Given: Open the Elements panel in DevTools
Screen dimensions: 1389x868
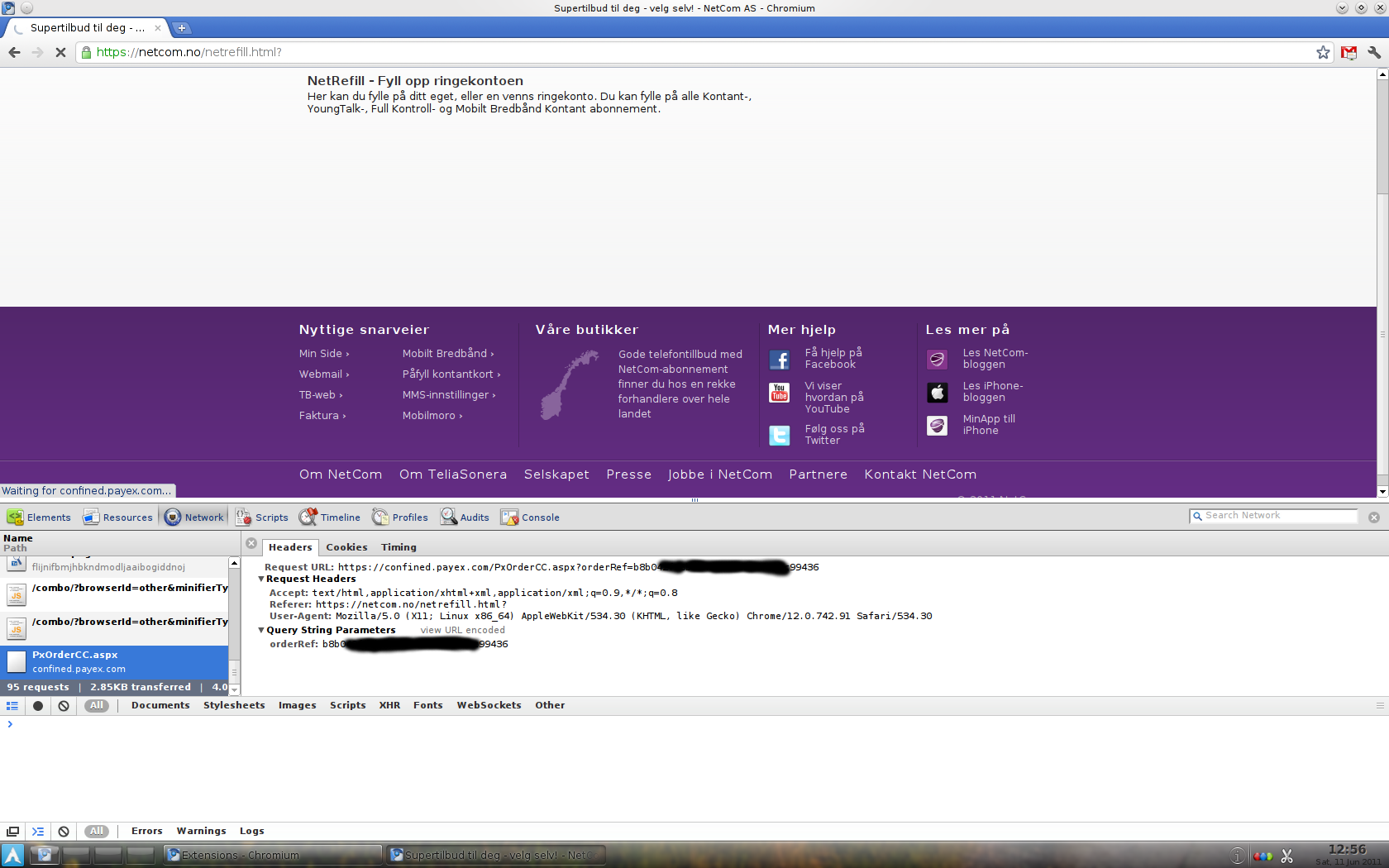Looking at the screenshot, I should [39, 517].
